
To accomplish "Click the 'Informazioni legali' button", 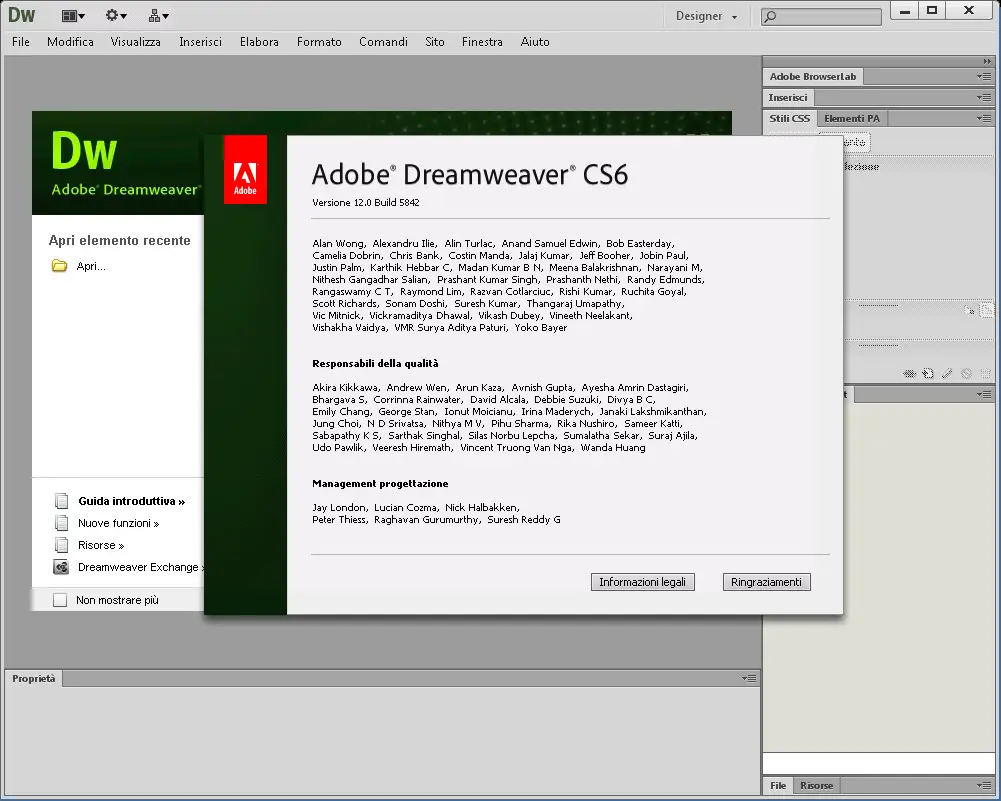I will 642,582.
